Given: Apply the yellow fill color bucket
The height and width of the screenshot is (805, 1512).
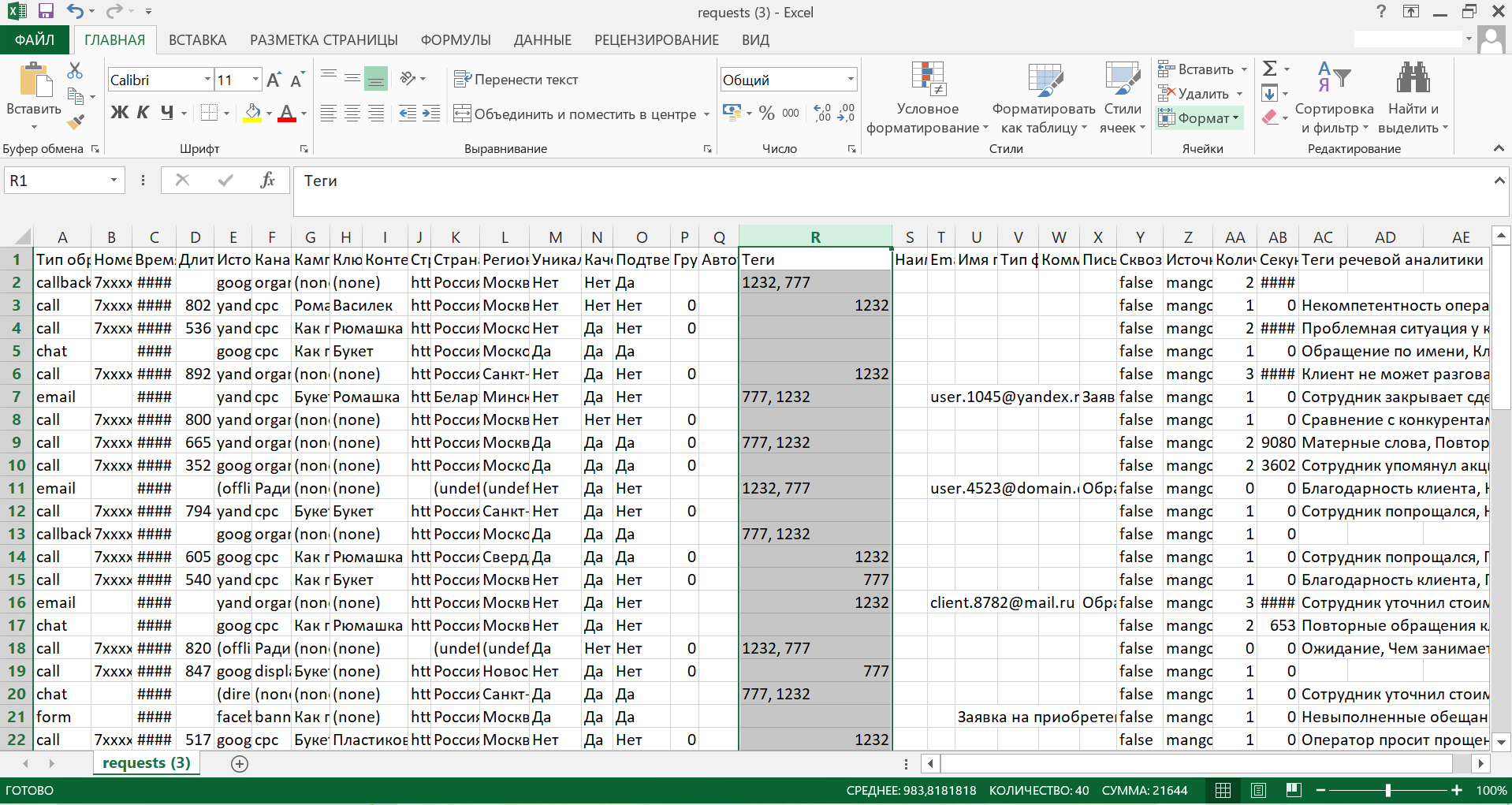Looking at the screenshot, I should pyautogui.click(x=252, y=113).
